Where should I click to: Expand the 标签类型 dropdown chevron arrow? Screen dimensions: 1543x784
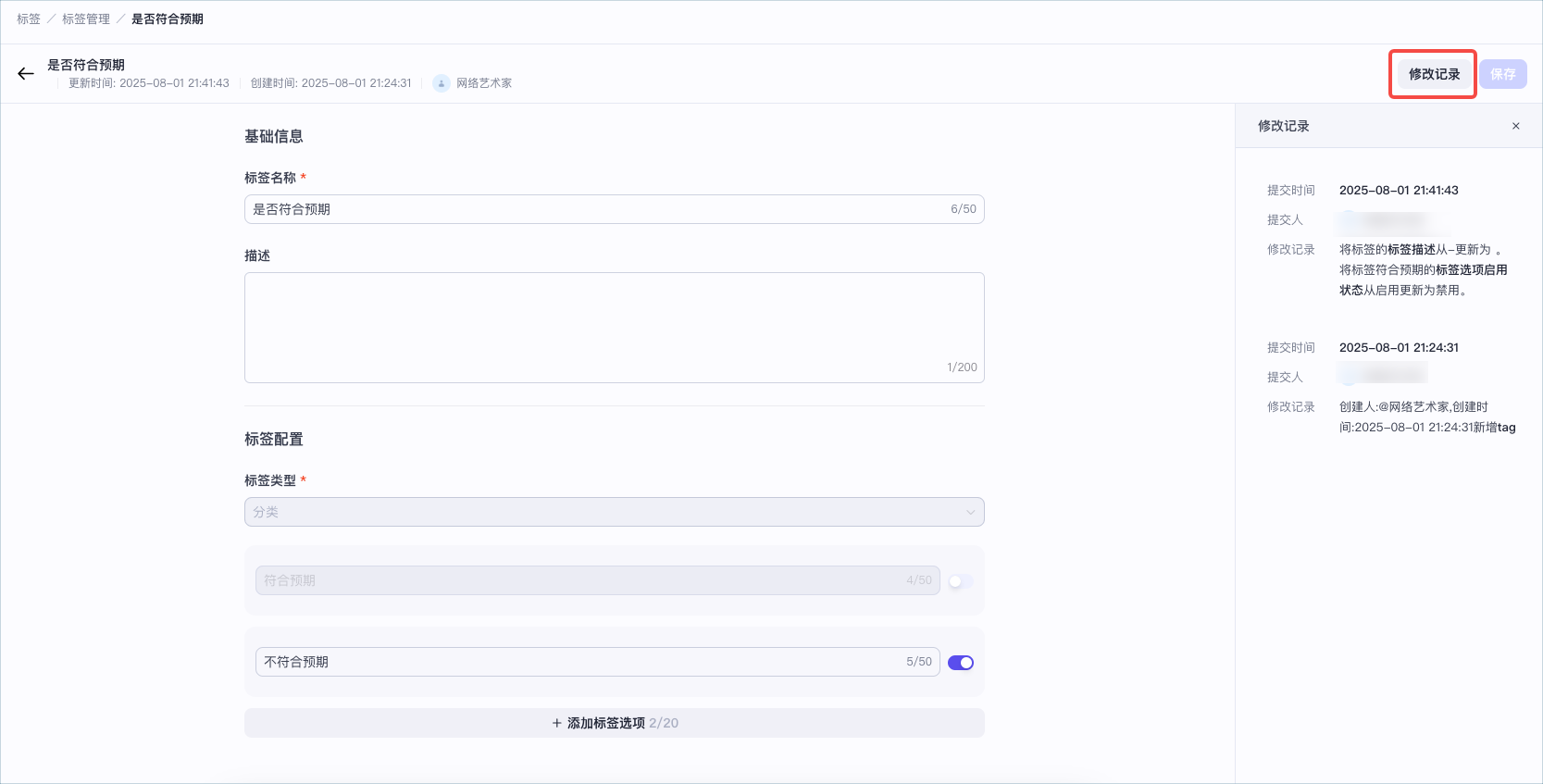tap(970, 512)
